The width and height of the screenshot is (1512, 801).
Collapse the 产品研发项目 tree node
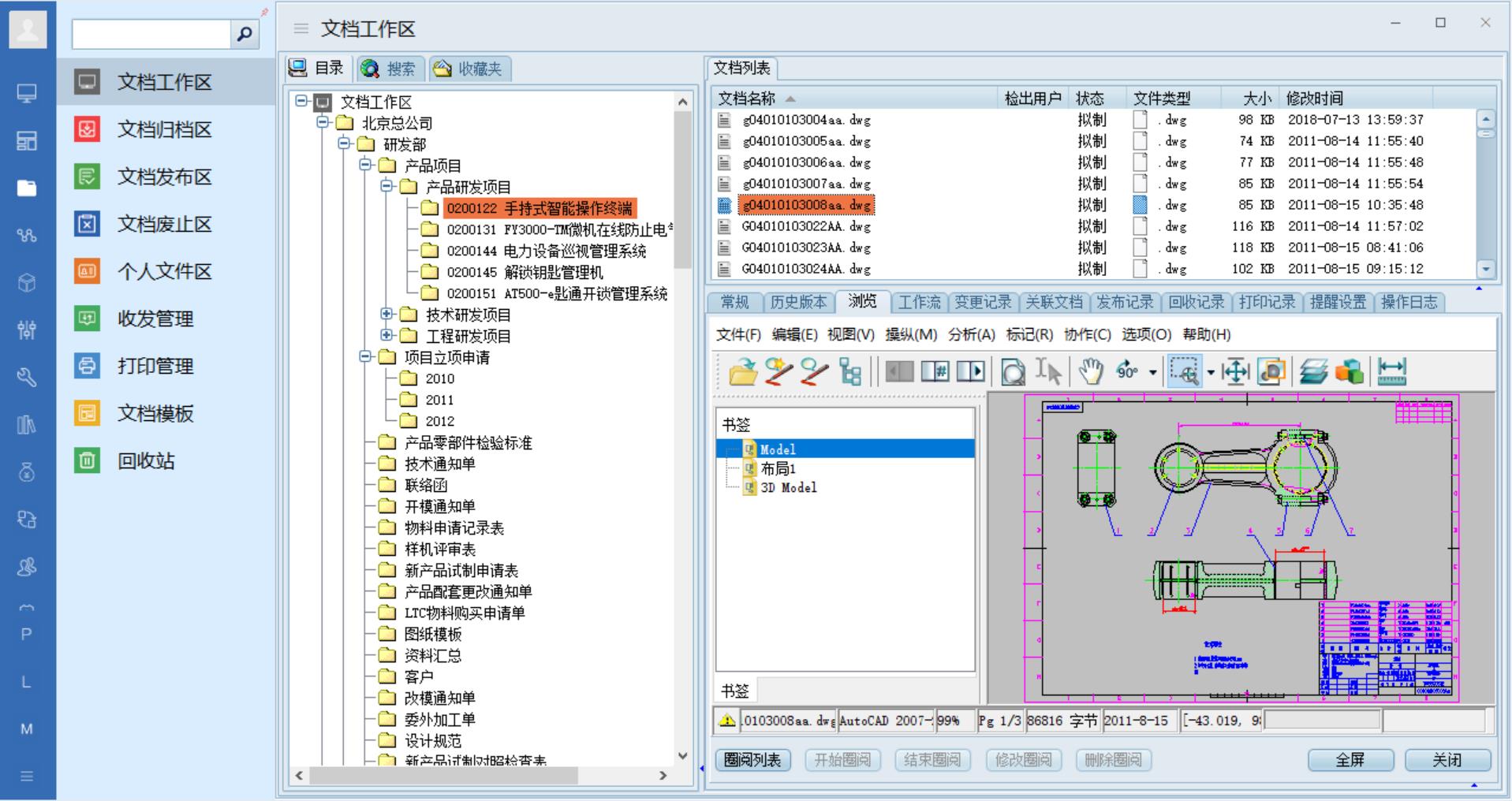[x=386, y=186]
